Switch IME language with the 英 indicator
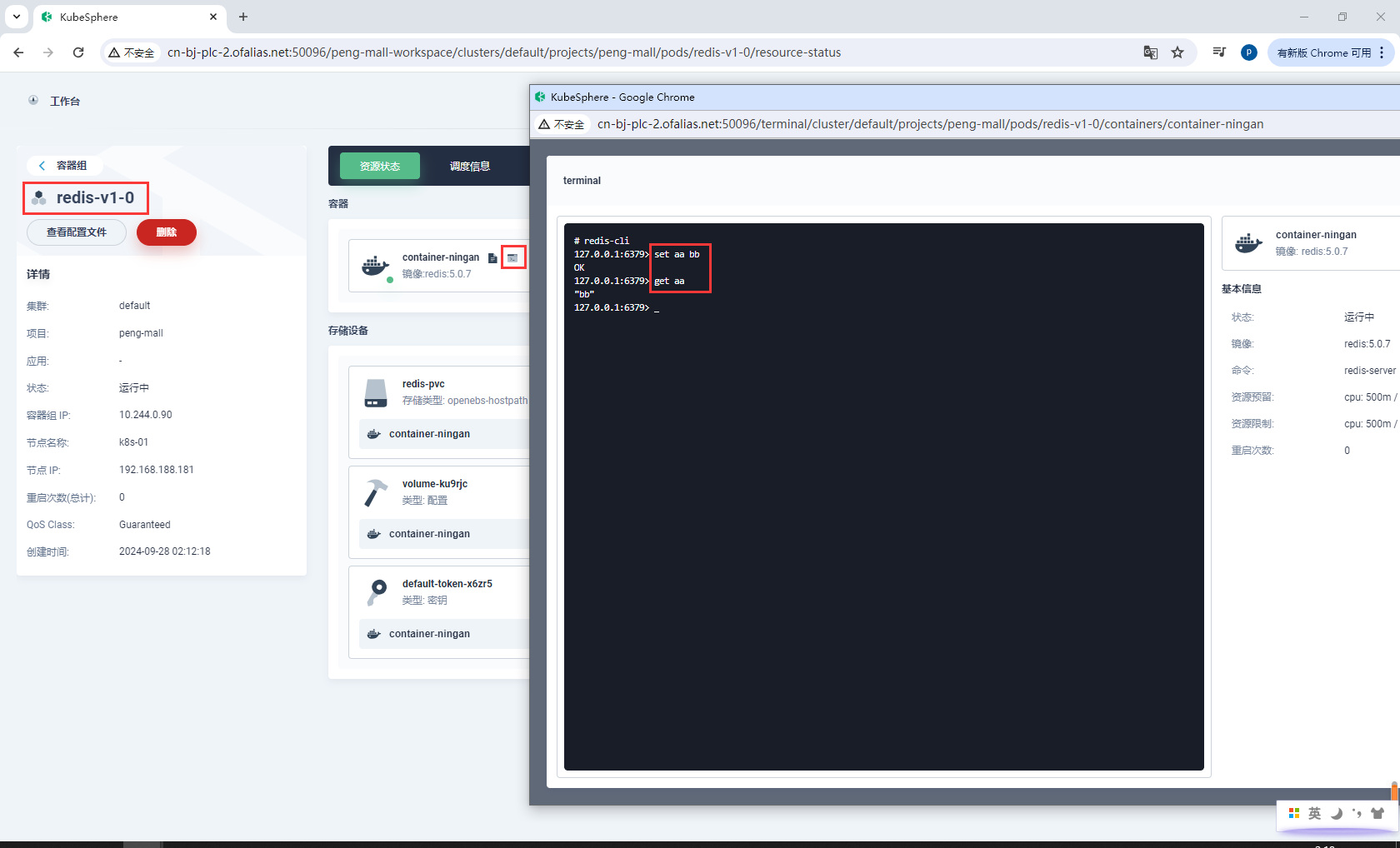The height and width of the screenshot is (848, 1400). point(1315,813)
